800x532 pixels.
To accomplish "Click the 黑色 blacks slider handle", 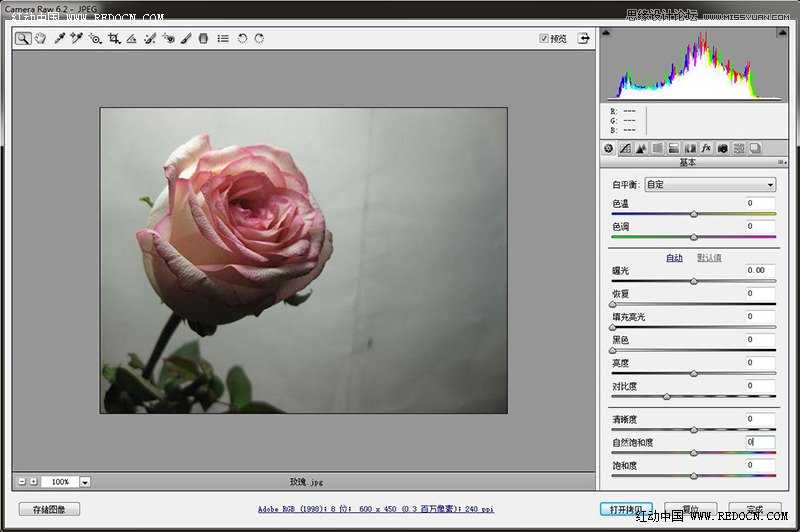I will 613,350.
